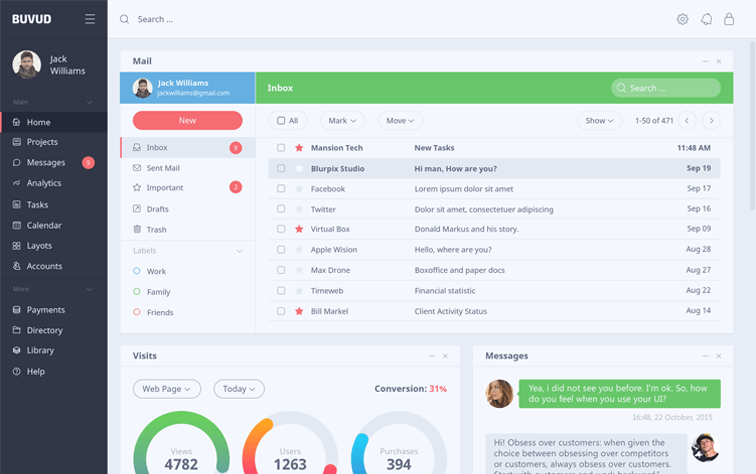This screenshot has height=474, width=756.
Task: Select the Virtual Box email checkbox
Action: [x=281, y=229]
